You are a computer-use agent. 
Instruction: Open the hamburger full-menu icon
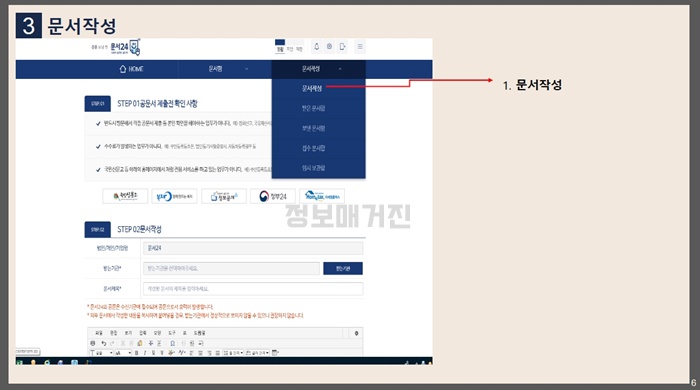point(360,46)
